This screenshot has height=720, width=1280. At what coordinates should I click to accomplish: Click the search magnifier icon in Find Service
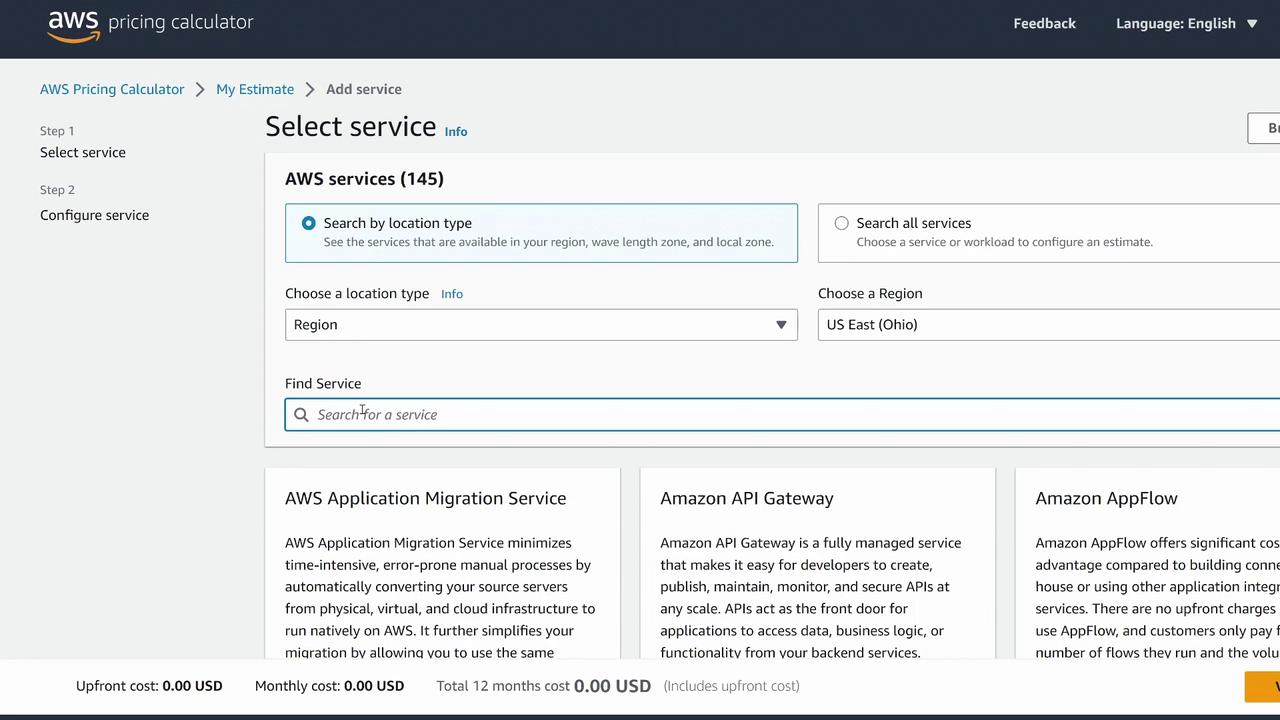click(x=301, y=415)
